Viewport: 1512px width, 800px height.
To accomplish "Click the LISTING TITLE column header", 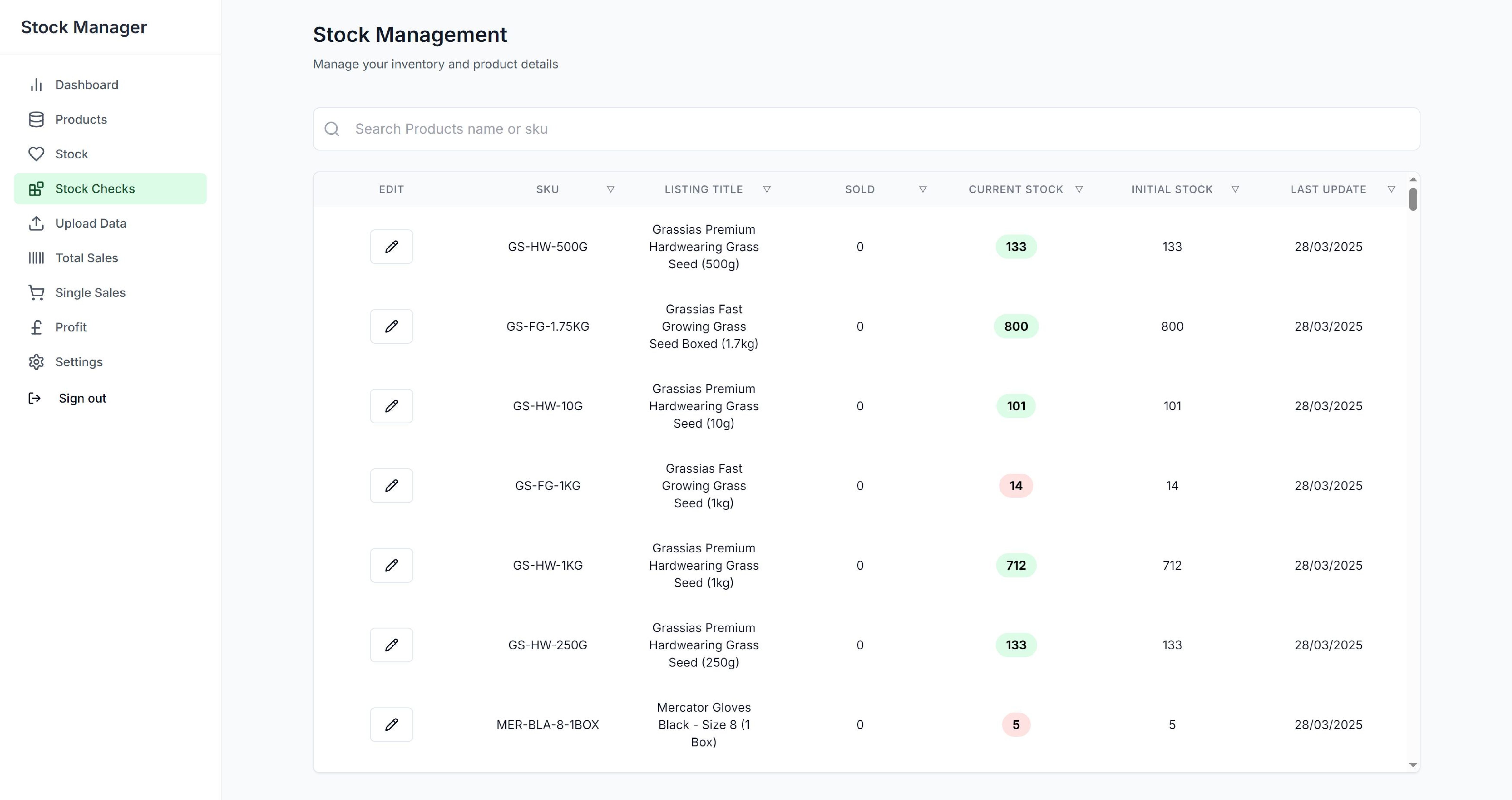I will pyautogui.click(x=704, y=189).
